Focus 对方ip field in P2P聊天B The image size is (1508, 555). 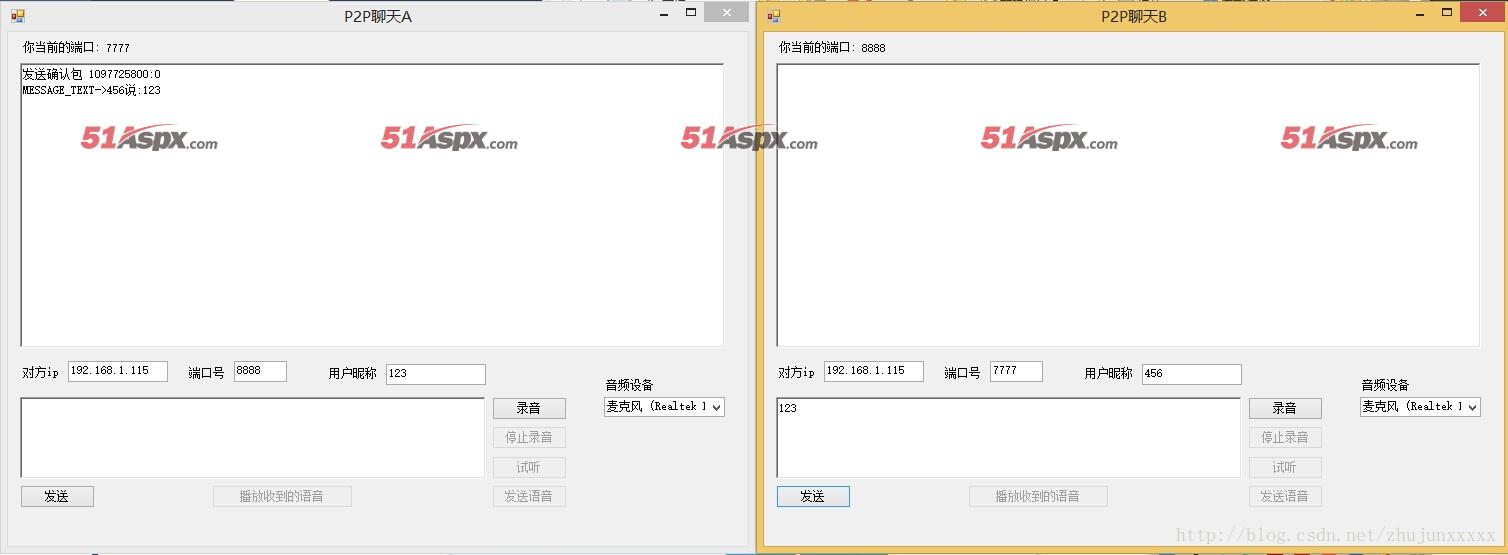[874, 371]
